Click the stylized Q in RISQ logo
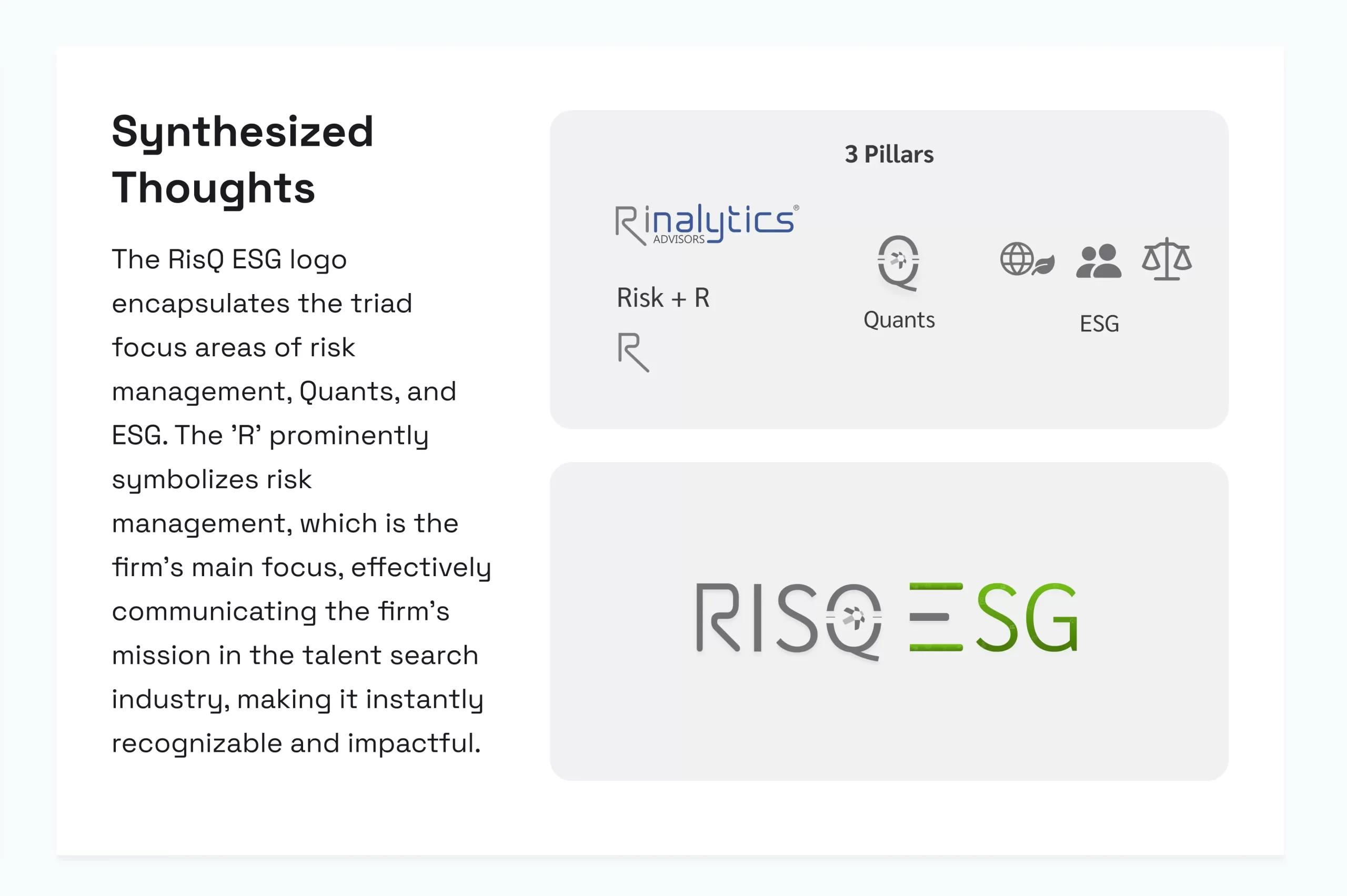This screenshot has width=1347, height=896. [855, 622]
